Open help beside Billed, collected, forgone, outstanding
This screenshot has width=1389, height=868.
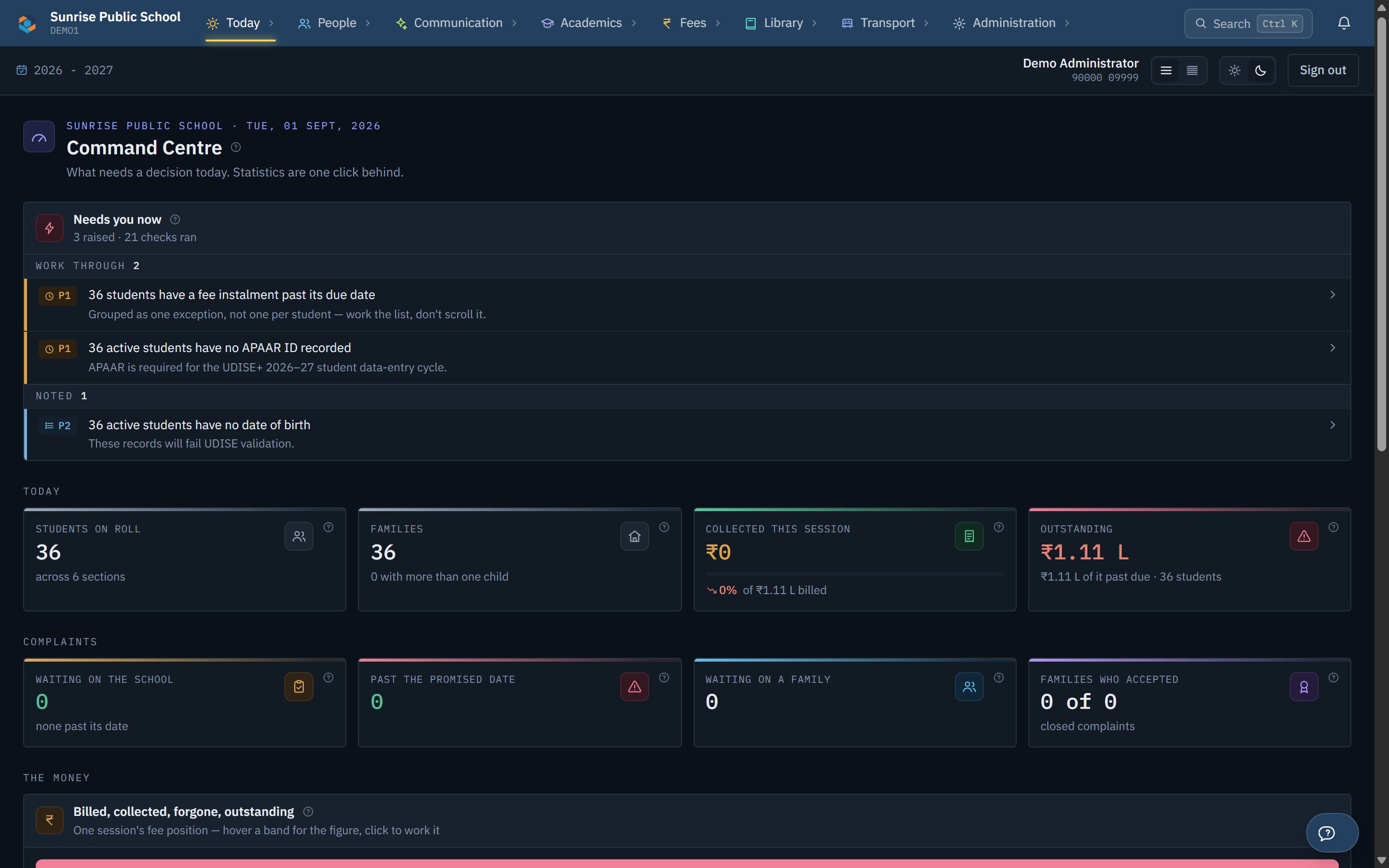(308, 811)
